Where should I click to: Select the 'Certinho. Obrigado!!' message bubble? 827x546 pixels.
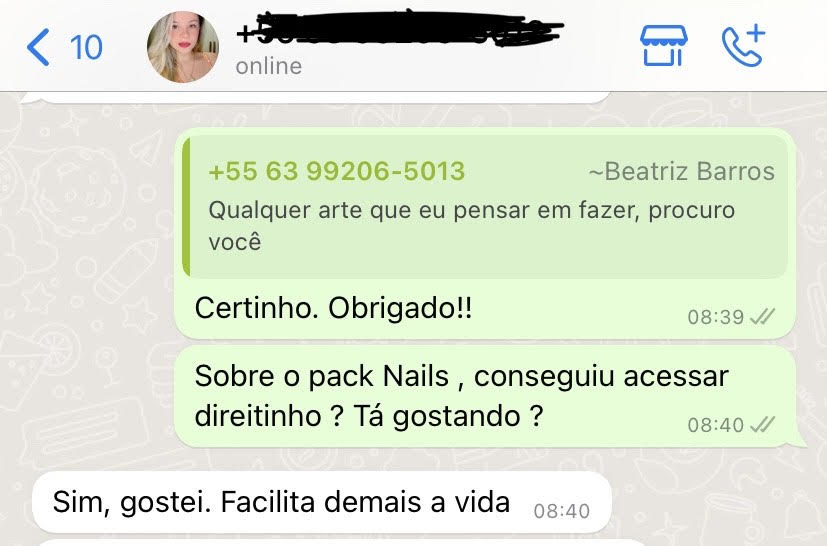tap(484, 234)
